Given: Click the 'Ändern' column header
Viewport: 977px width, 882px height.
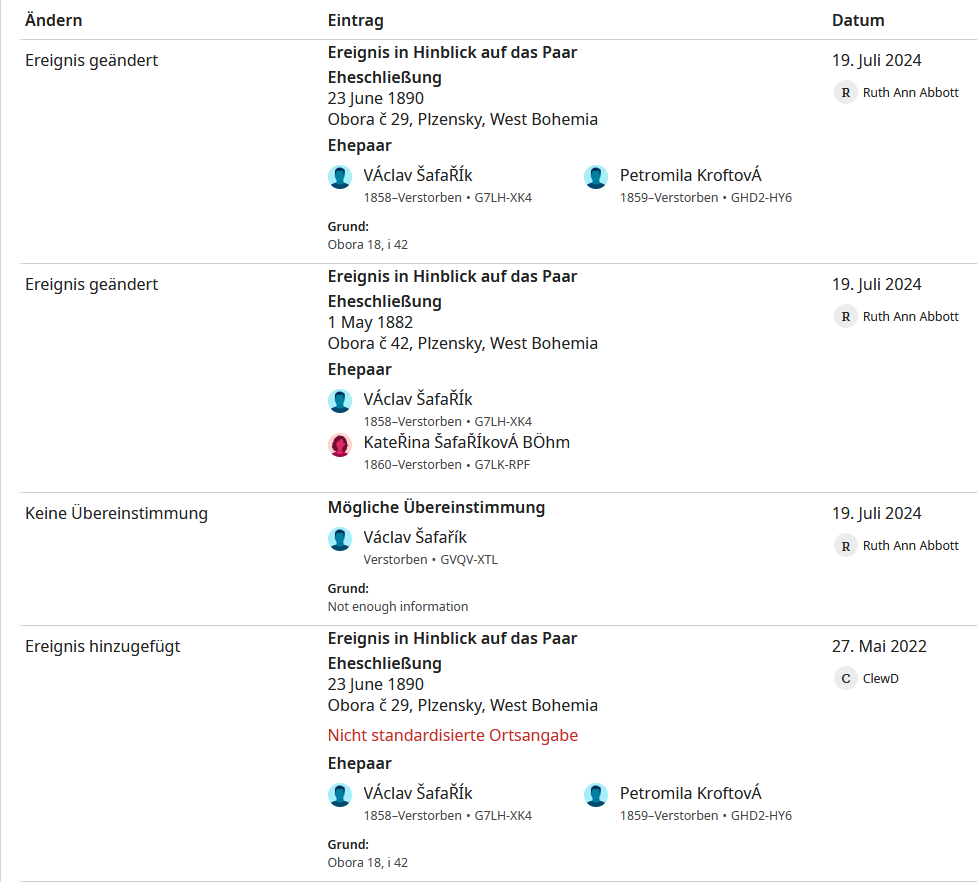Looking at the screenshot, I should 53,20.
